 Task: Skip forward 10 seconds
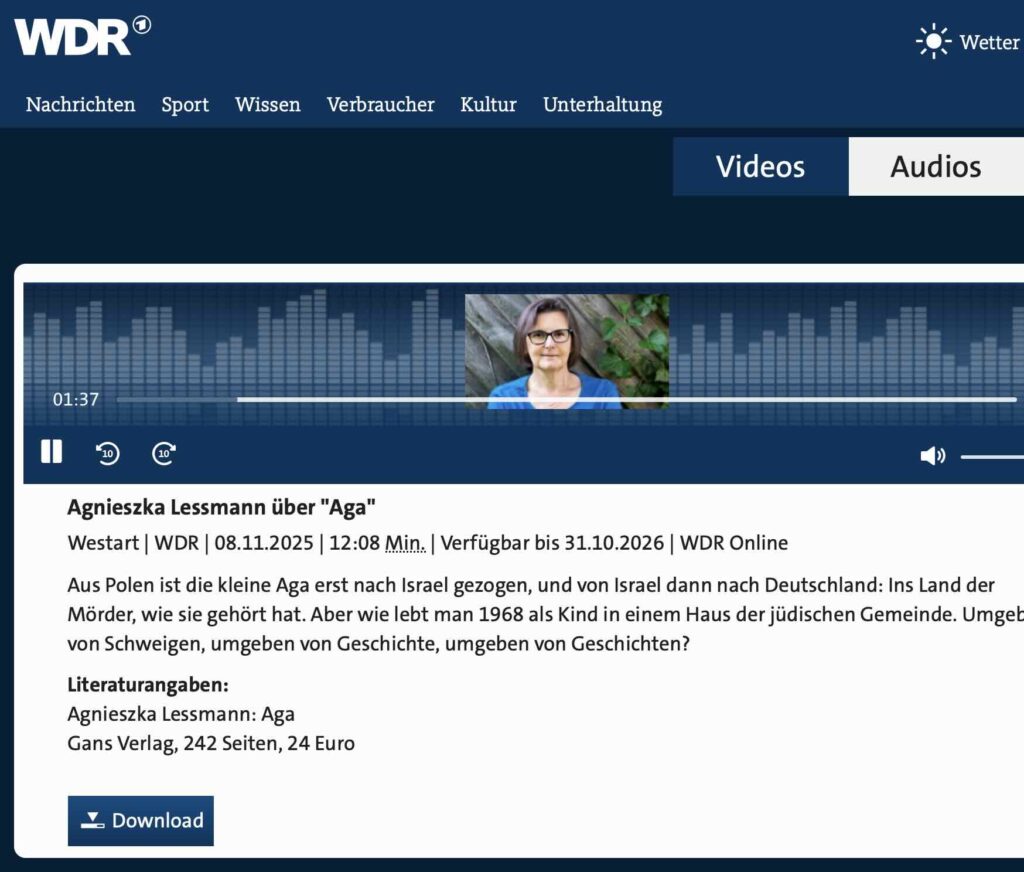pyautogui.click(x=164, y=454)
